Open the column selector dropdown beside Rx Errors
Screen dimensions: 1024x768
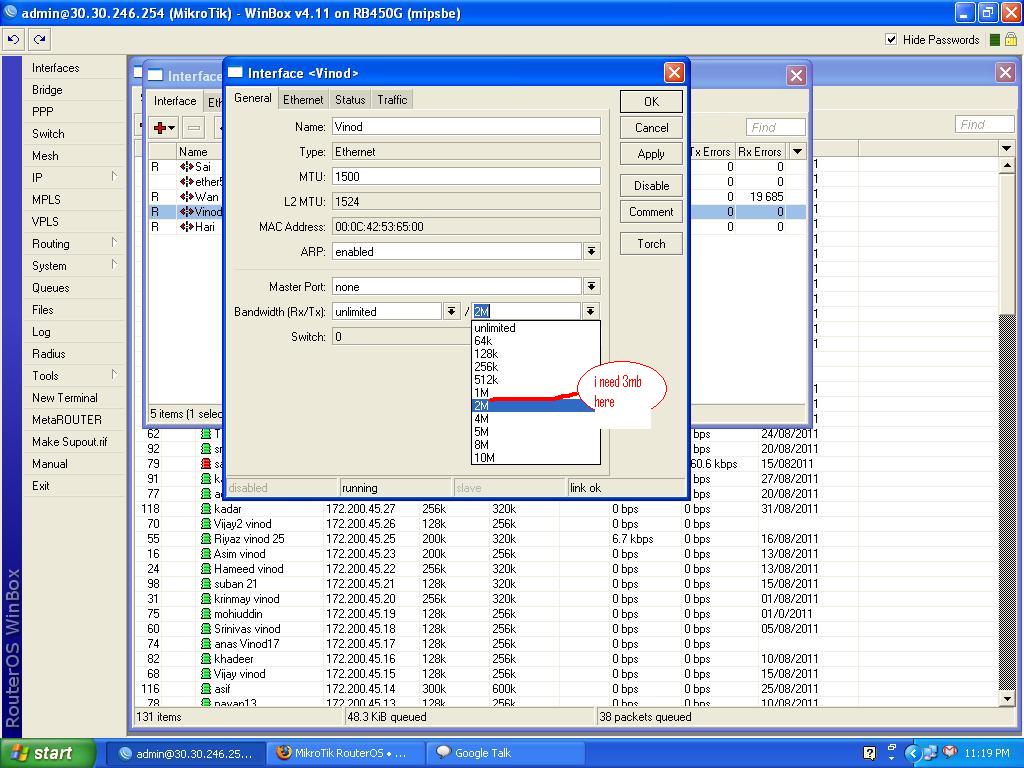point(797,152)
